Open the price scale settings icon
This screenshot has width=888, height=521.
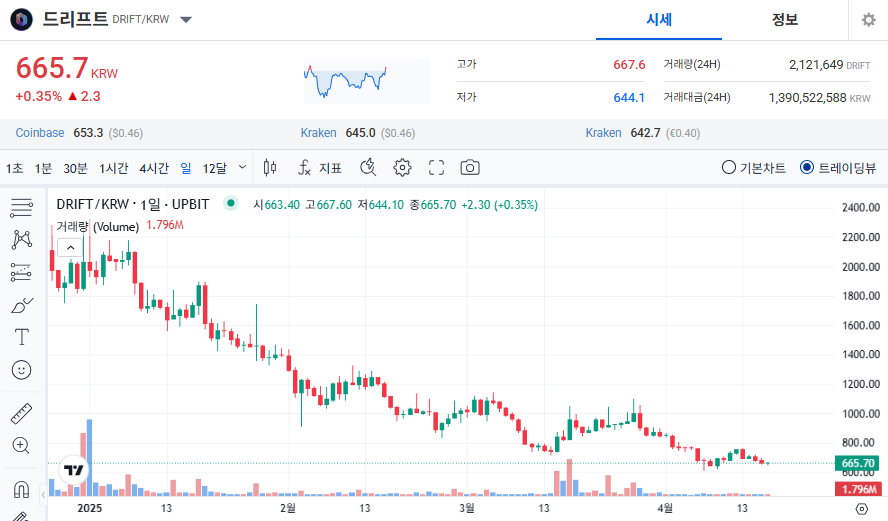click(861, 509)
